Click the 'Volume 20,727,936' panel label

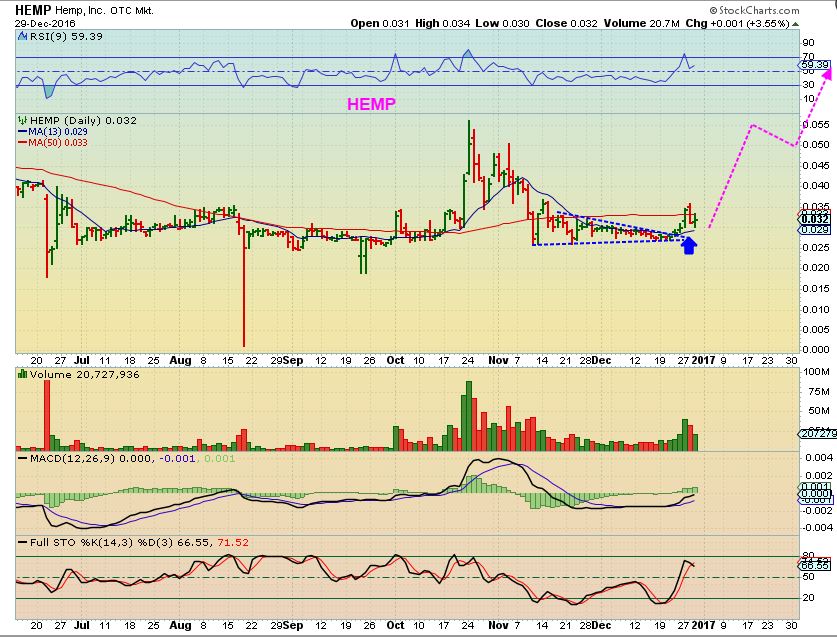(x=84, y=374)
